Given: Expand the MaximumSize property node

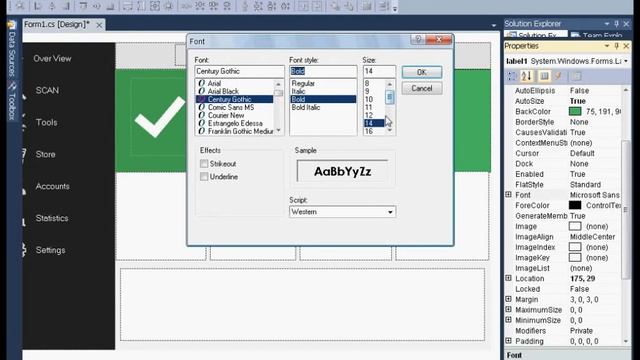Looking at the screenshot, I should pyautogui.click(x=509, y=309).
